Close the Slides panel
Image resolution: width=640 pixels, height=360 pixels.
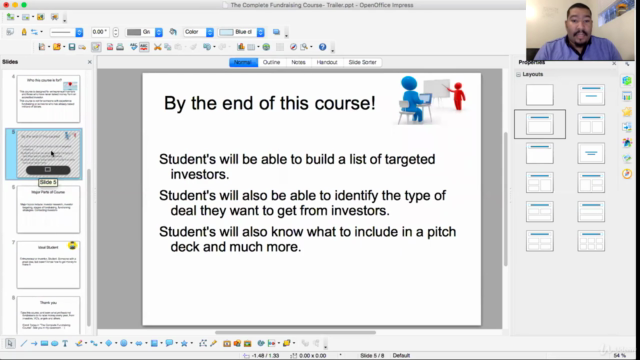[x=90, y=62]
